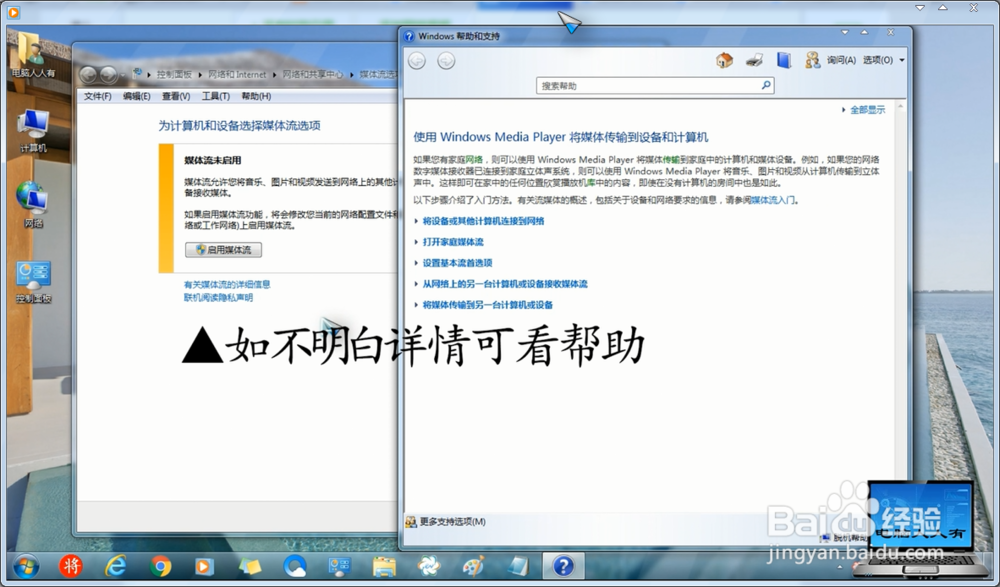The image size is (1000, 587).
Task: Open Help home page via house icon
Action: pos(724,60)
